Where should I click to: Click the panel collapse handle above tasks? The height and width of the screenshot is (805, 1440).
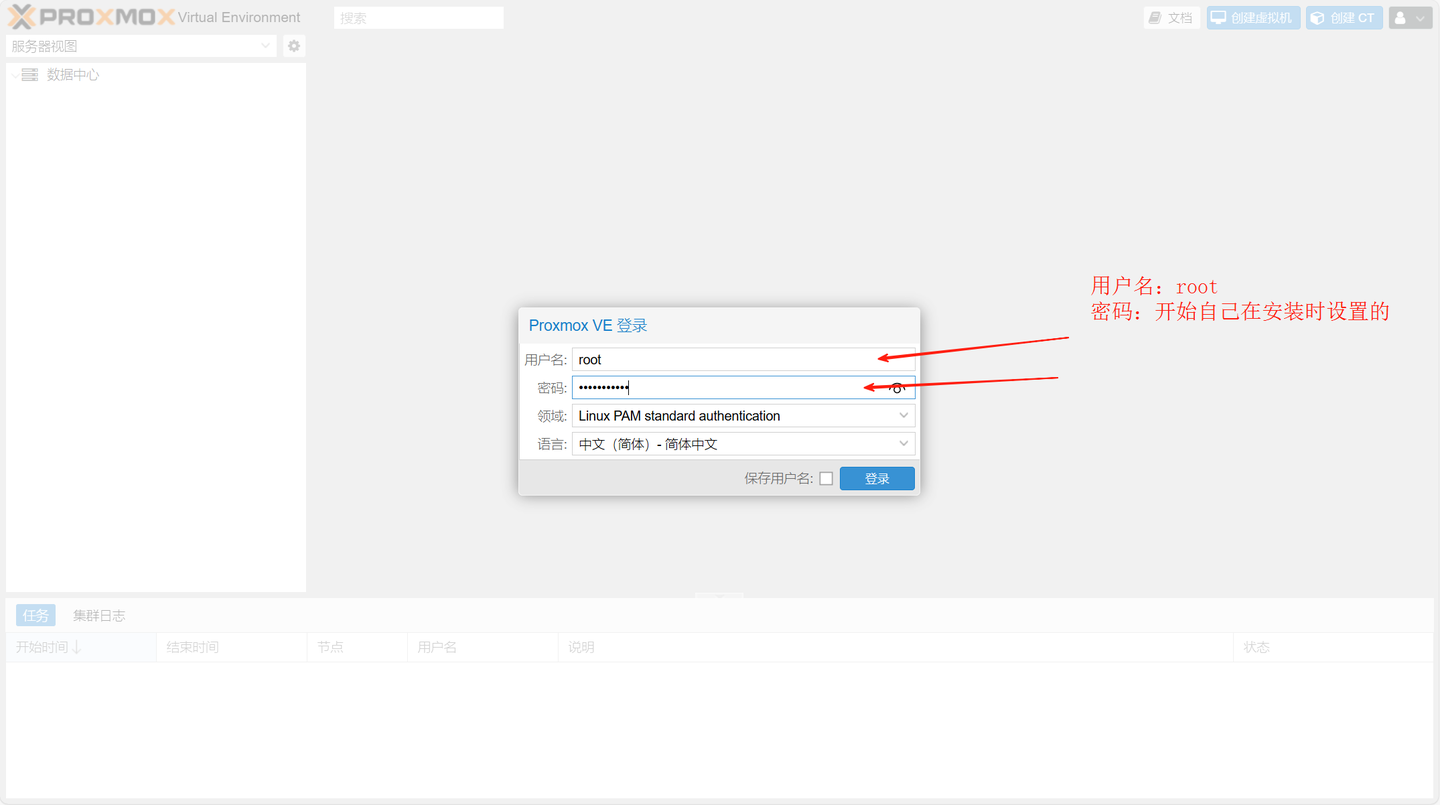719,595
